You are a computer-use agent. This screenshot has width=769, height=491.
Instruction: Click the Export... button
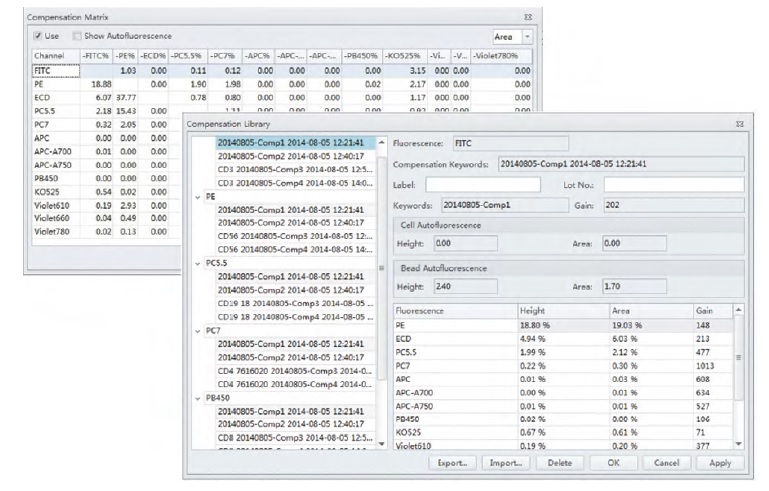[453, 463]
